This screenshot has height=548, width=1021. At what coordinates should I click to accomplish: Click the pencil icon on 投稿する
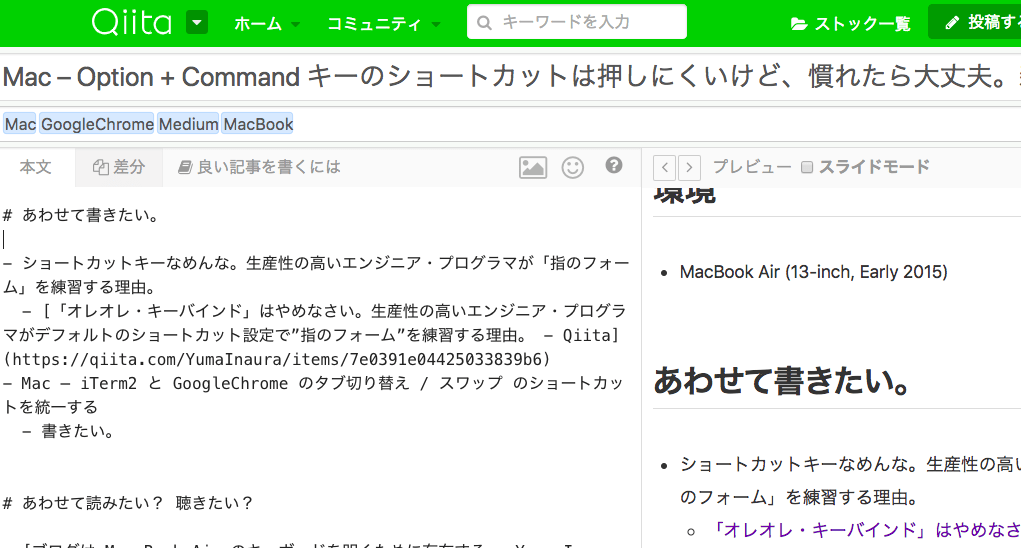pos(952,23)
